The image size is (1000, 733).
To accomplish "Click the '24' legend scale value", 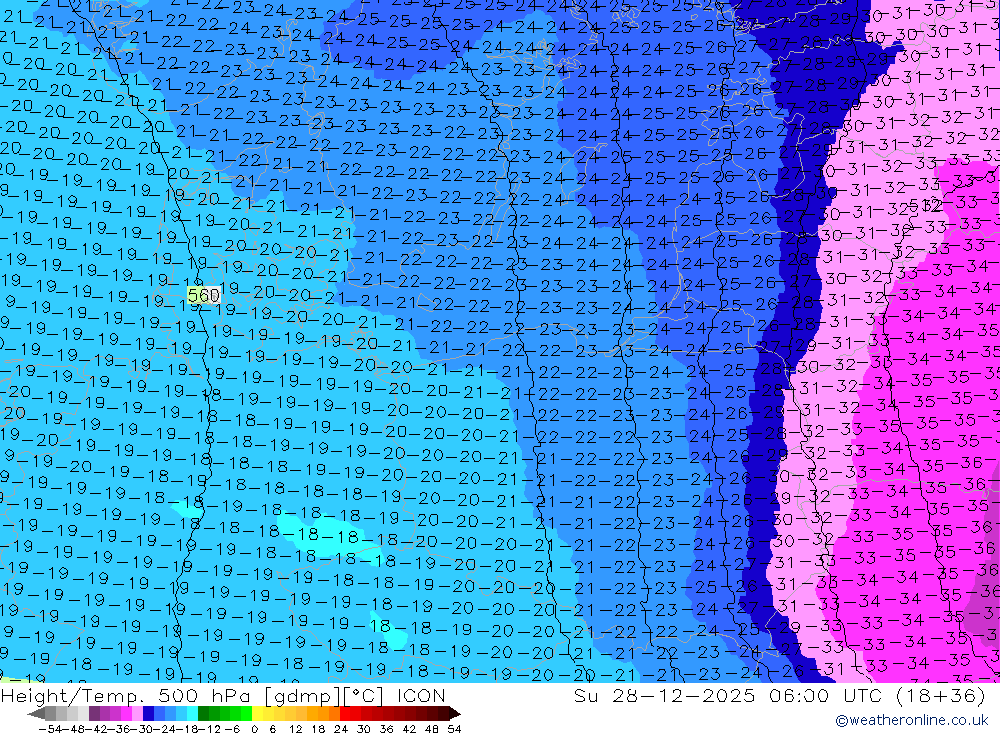I will (341, 729).
